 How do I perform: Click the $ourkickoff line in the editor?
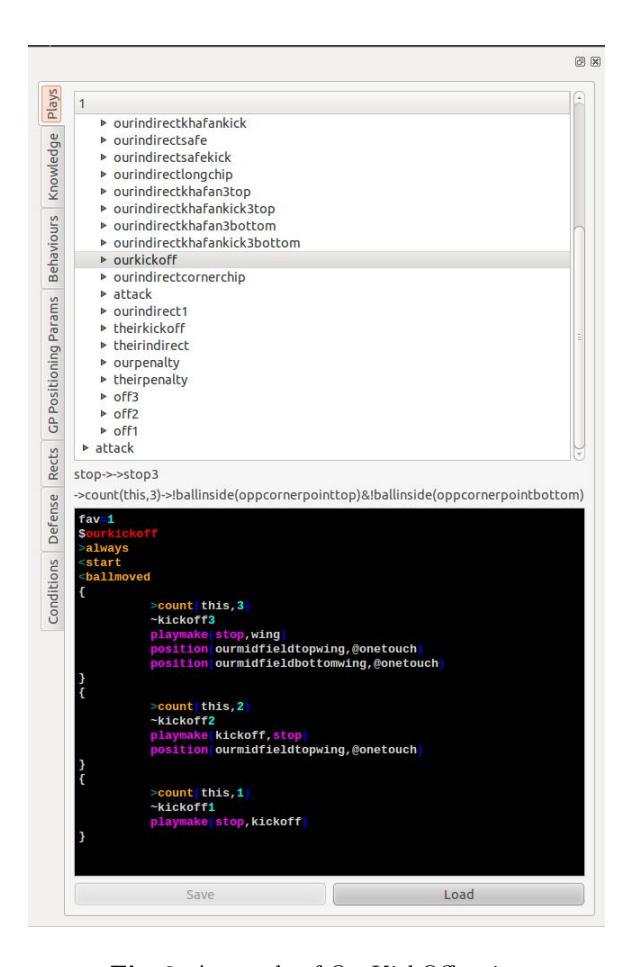118,533
